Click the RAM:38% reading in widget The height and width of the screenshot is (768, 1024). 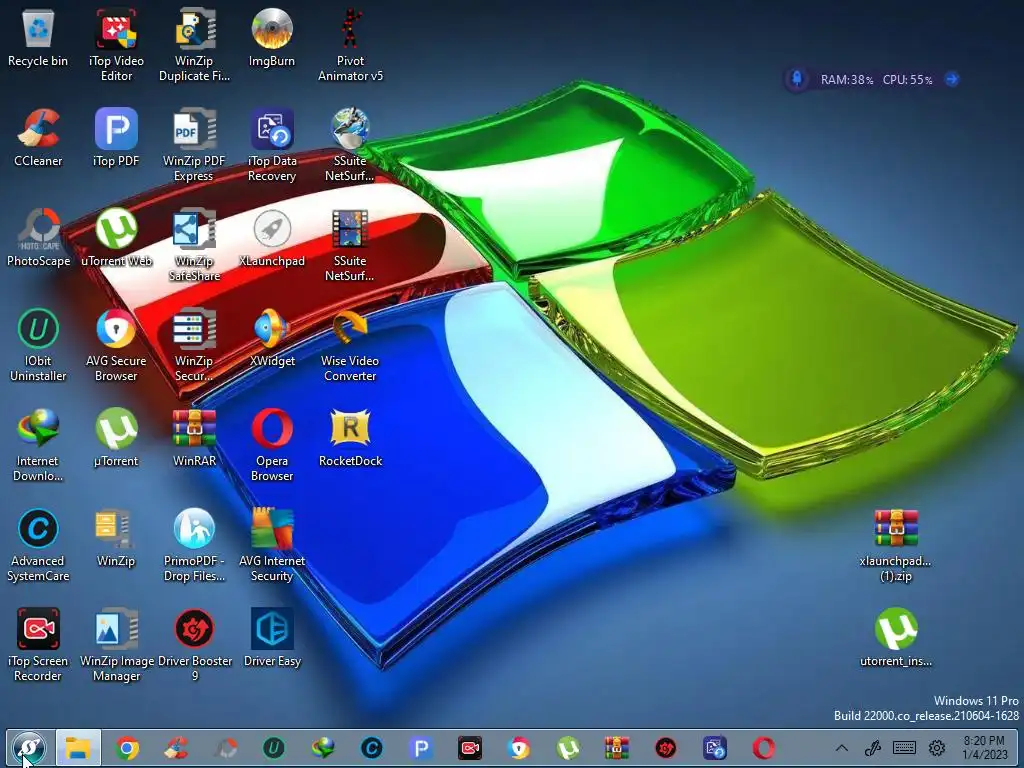pyautogui.click(x=846, y=80)
